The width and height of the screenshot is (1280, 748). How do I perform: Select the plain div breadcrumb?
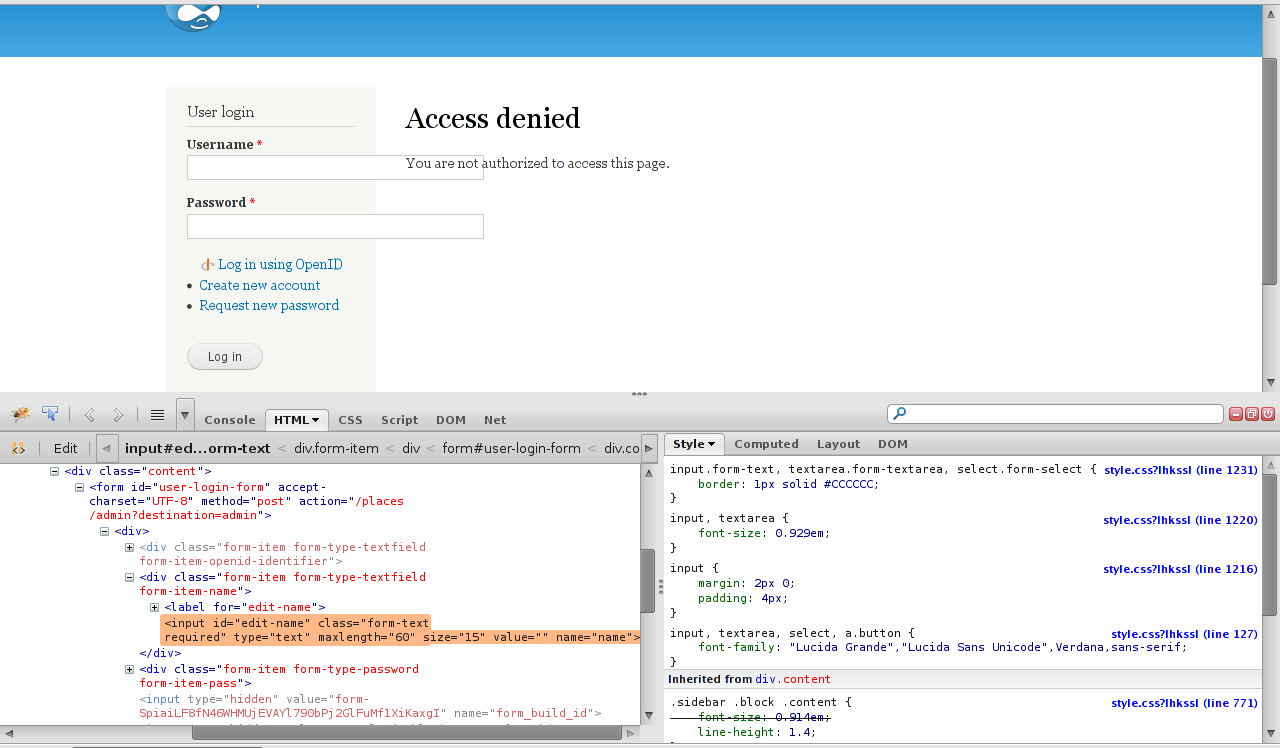tap(411, 448)
